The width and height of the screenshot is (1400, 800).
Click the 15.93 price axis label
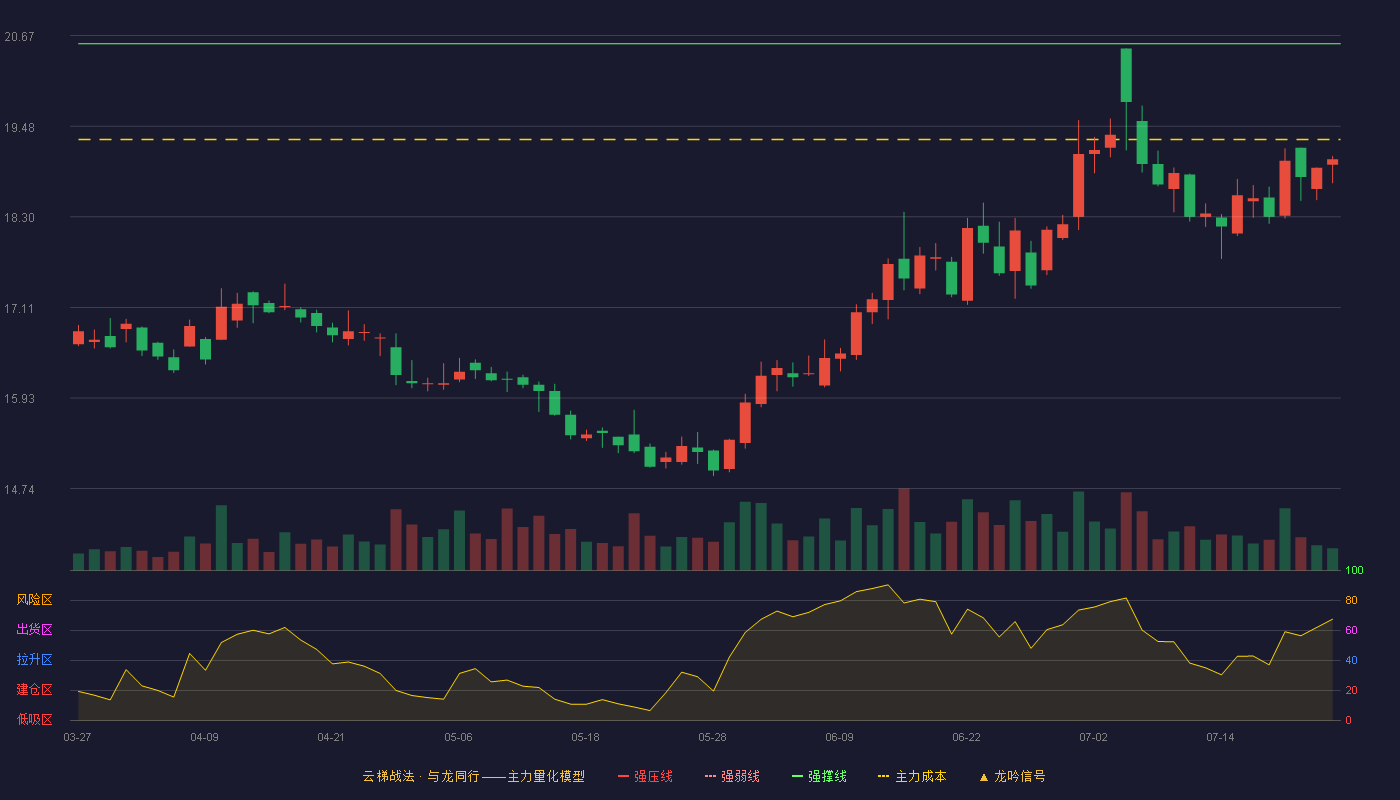19,399
